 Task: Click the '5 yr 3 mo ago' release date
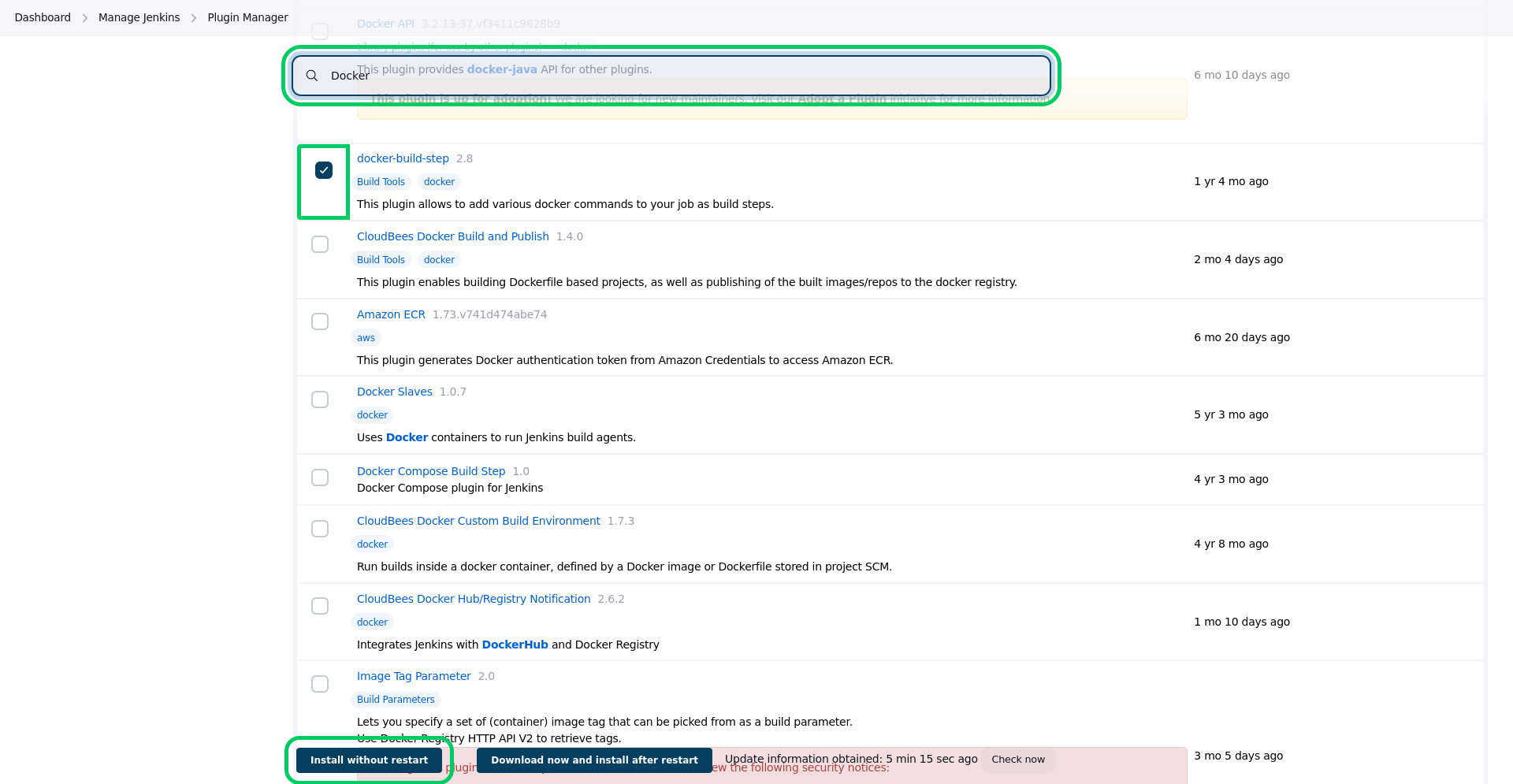[x=1231, y=414]
